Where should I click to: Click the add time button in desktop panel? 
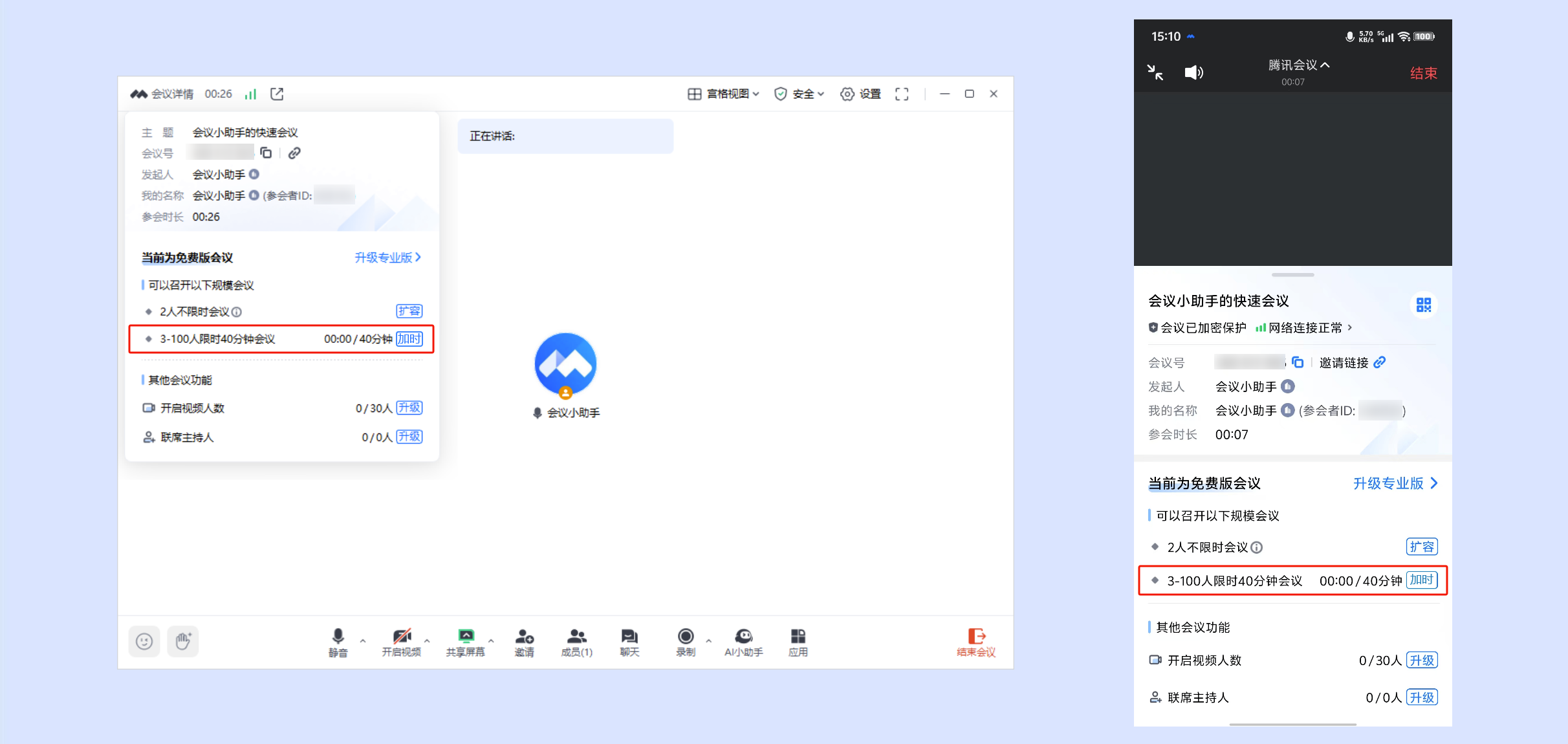point(409,339)
